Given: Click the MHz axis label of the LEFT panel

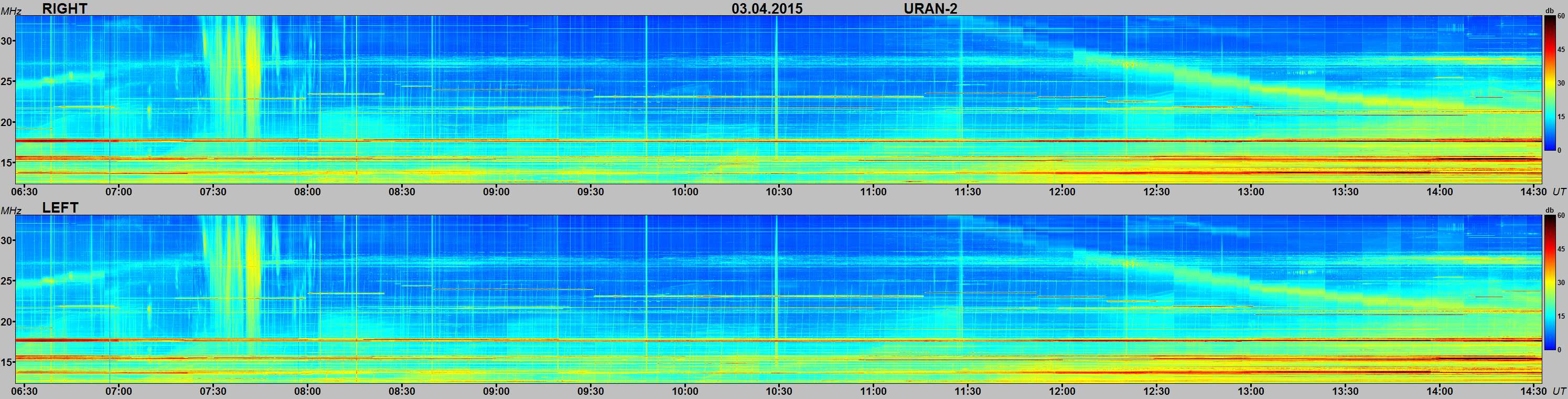Looking at the screenshot, I should [x=10, y=211].
